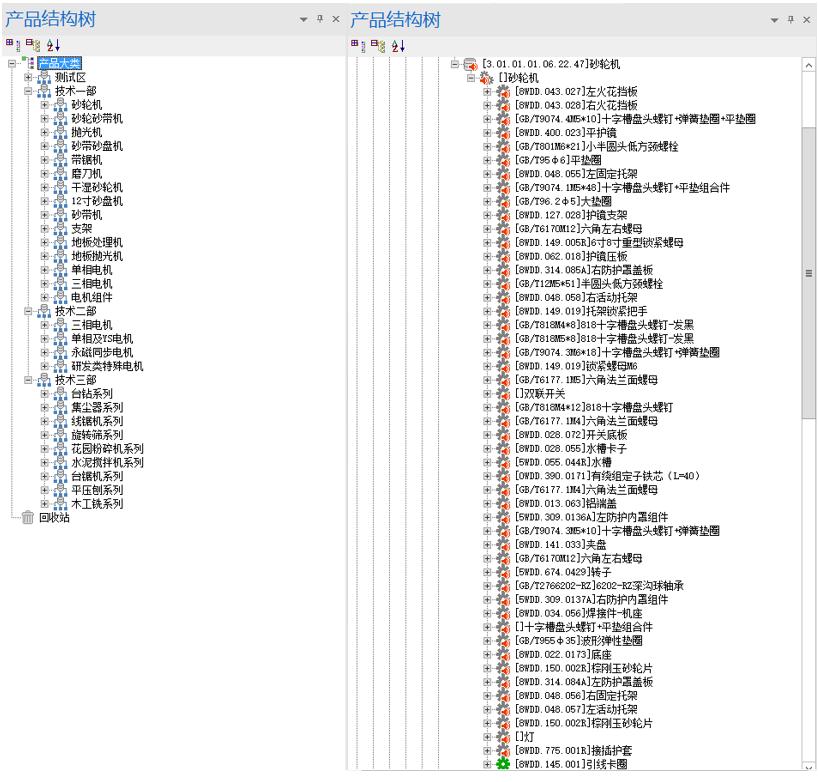Expand the 测试区 node

coord(28,77)
